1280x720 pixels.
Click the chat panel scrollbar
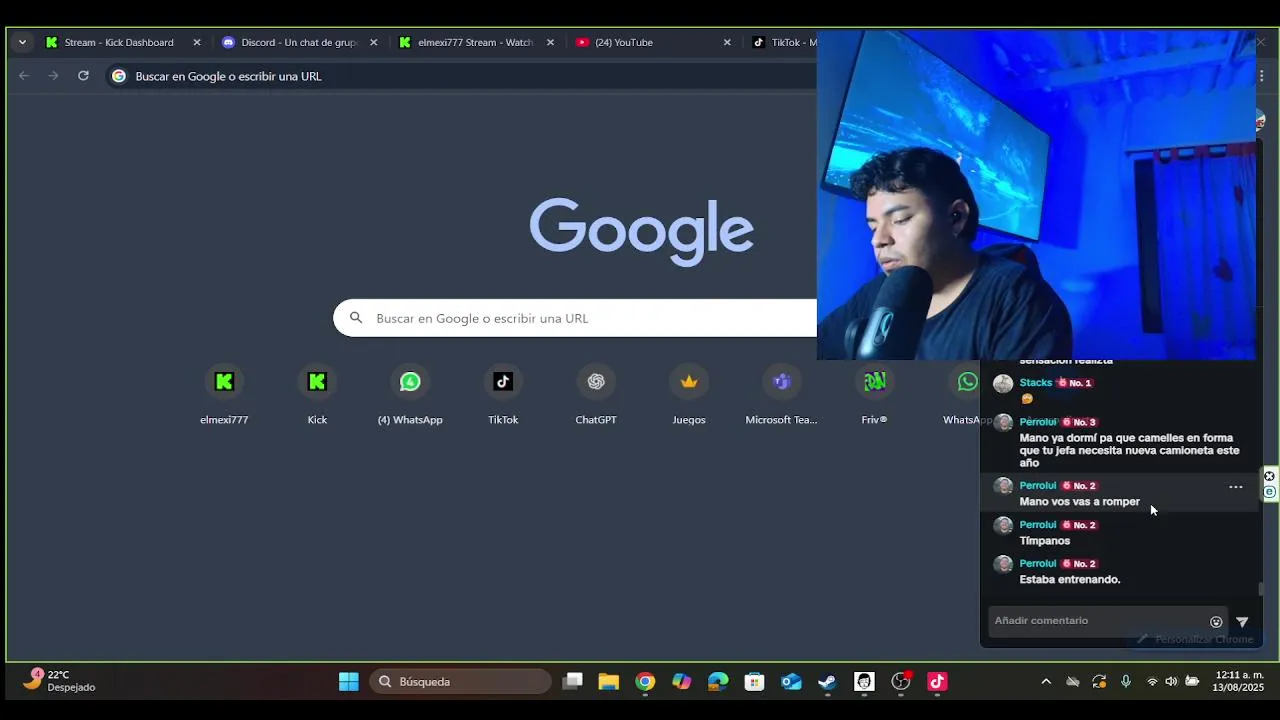coord(1261,589)
